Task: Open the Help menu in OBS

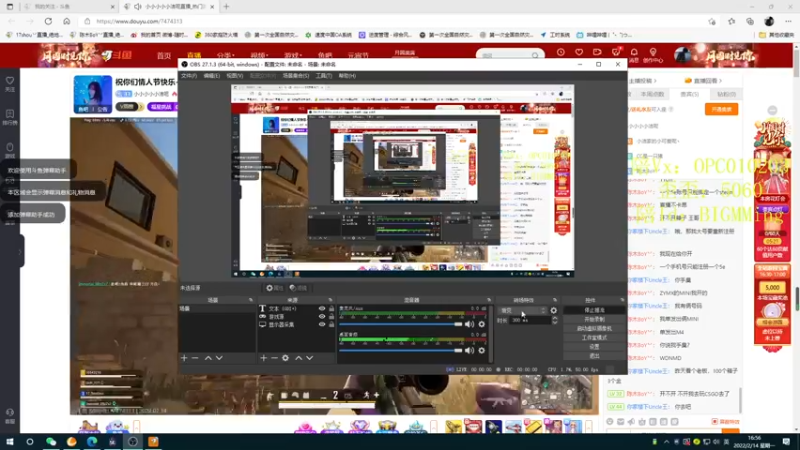Action: tap(347, 76)
